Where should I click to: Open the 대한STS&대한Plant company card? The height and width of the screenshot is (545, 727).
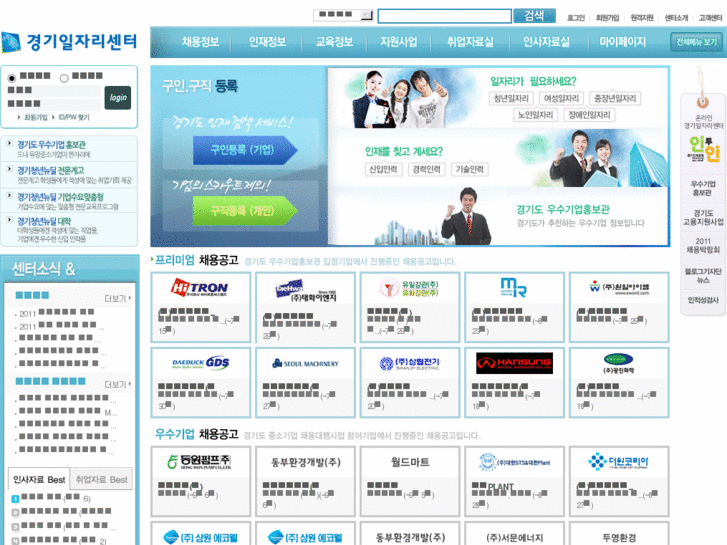[514, 481]
